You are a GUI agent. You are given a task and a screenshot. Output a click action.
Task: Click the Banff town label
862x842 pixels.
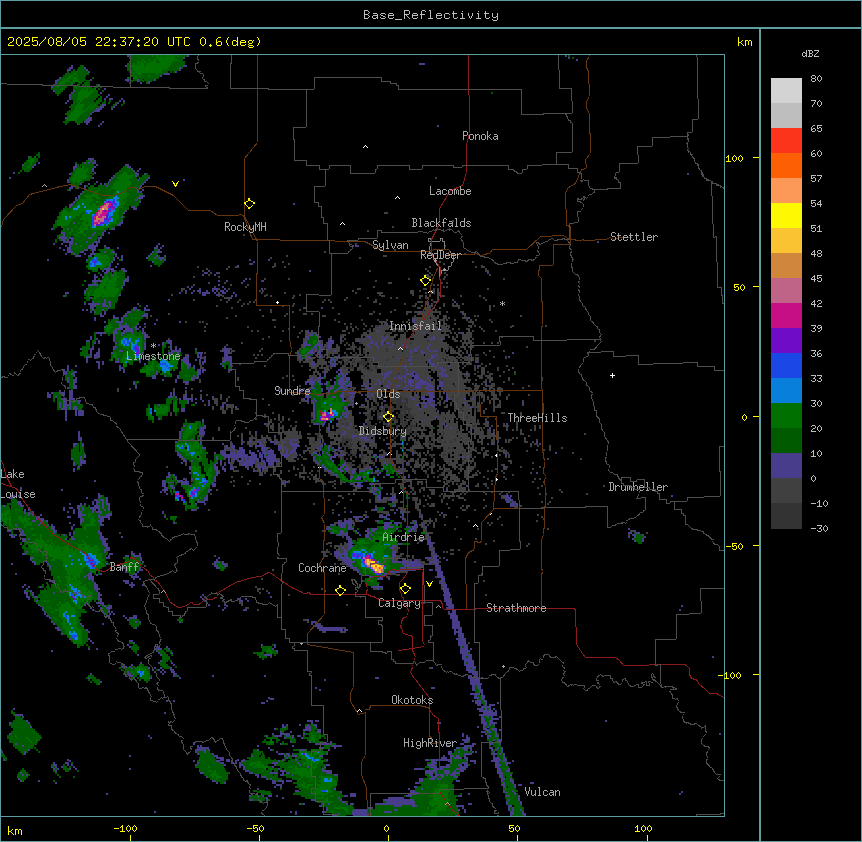(x=124, y=567)
